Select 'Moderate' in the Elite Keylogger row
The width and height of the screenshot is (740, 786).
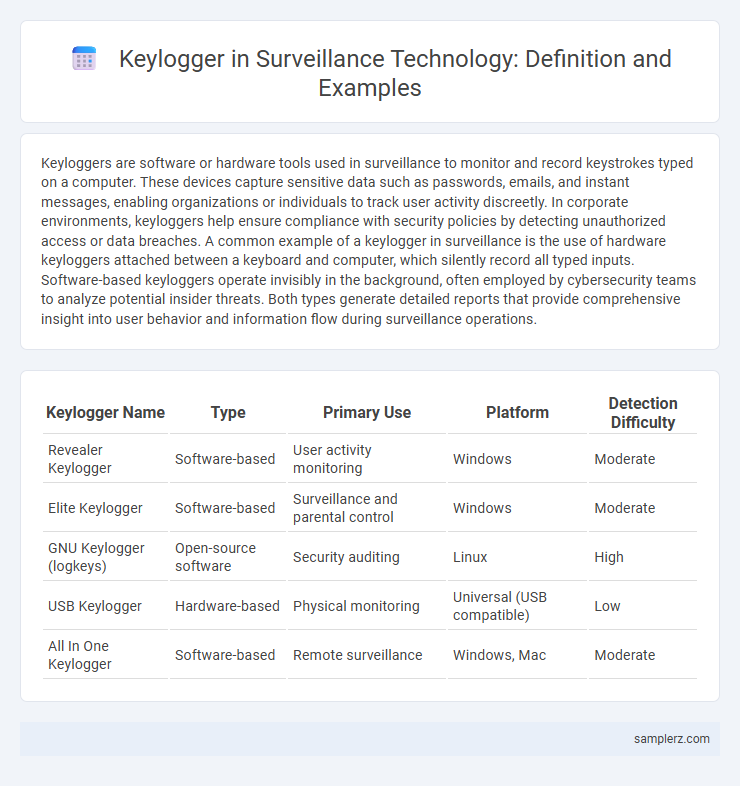tap(643, 508)
